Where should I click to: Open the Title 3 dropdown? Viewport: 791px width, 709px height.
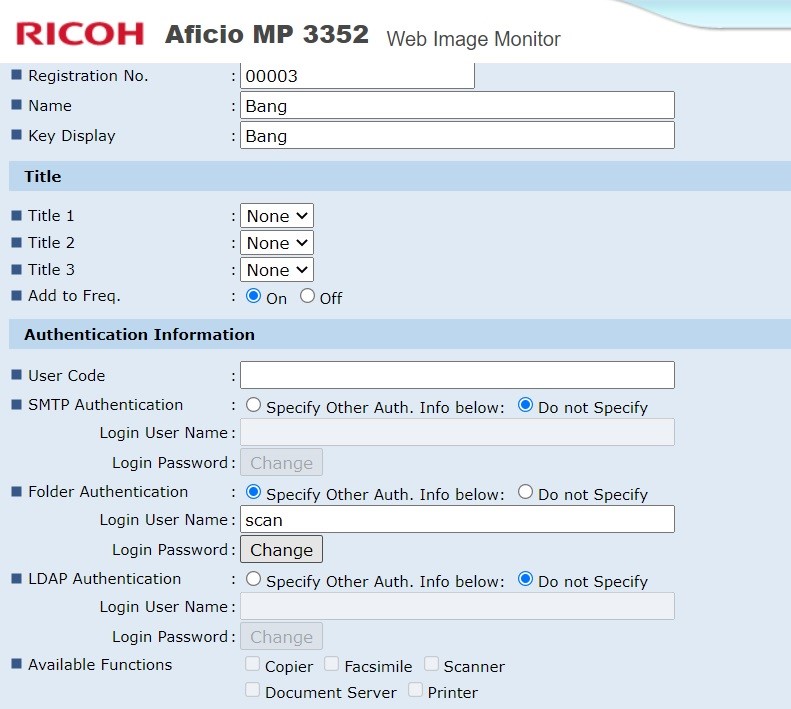[277, 270]
